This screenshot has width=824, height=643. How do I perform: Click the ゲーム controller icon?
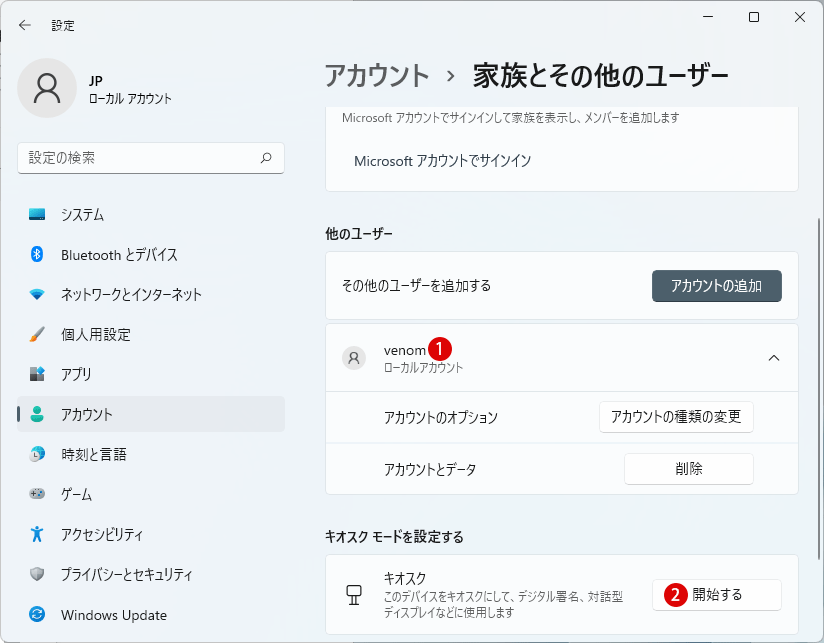pos(37,494)
